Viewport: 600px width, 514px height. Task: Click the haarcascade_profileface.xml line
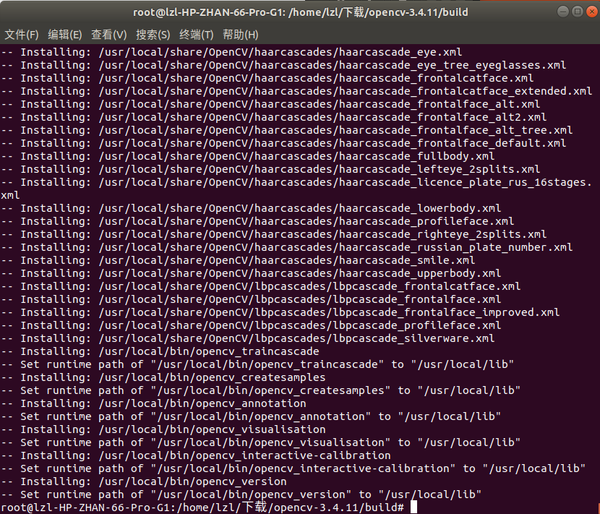coord(258,221)
